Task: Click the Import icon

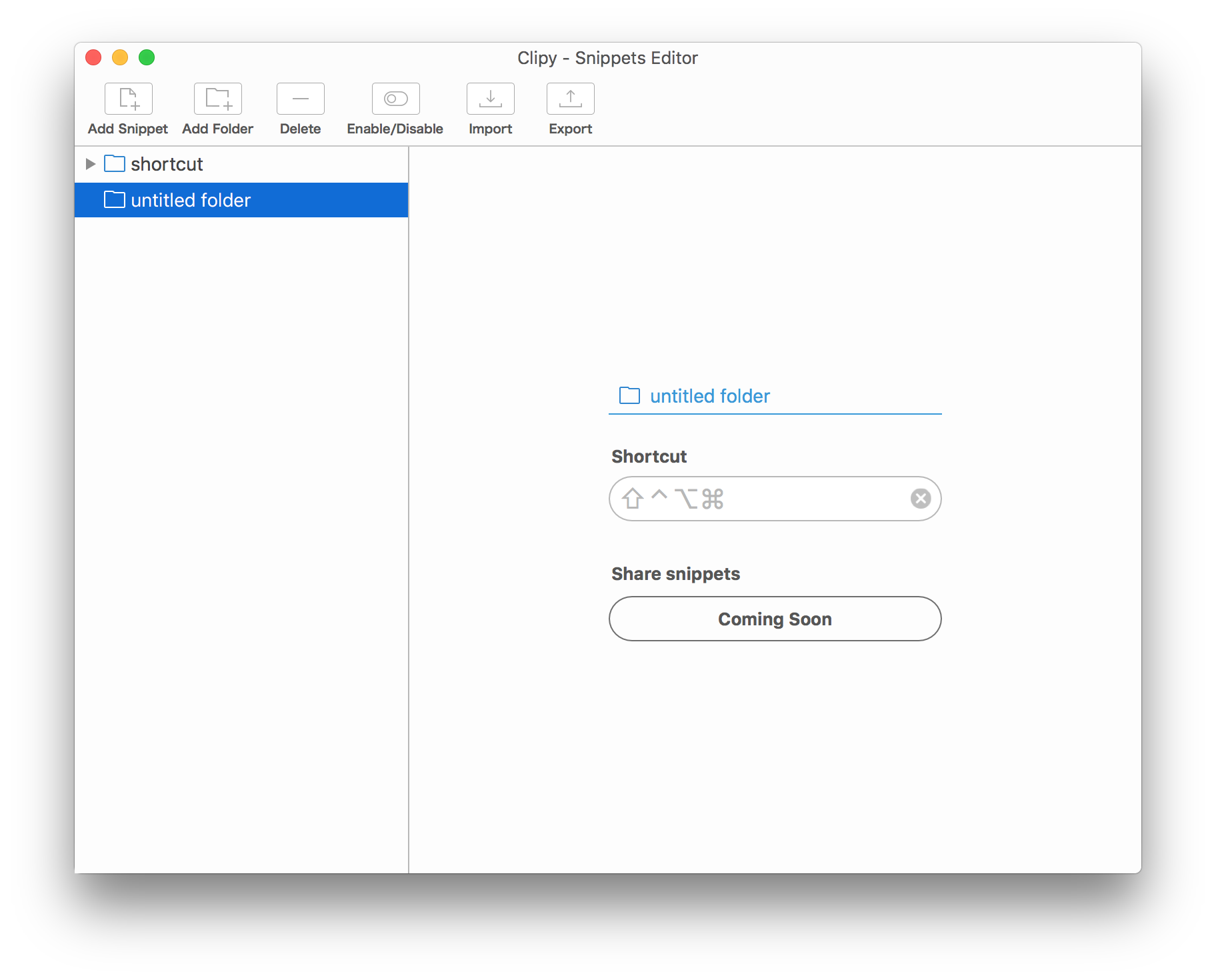Action: coord(490,99)
